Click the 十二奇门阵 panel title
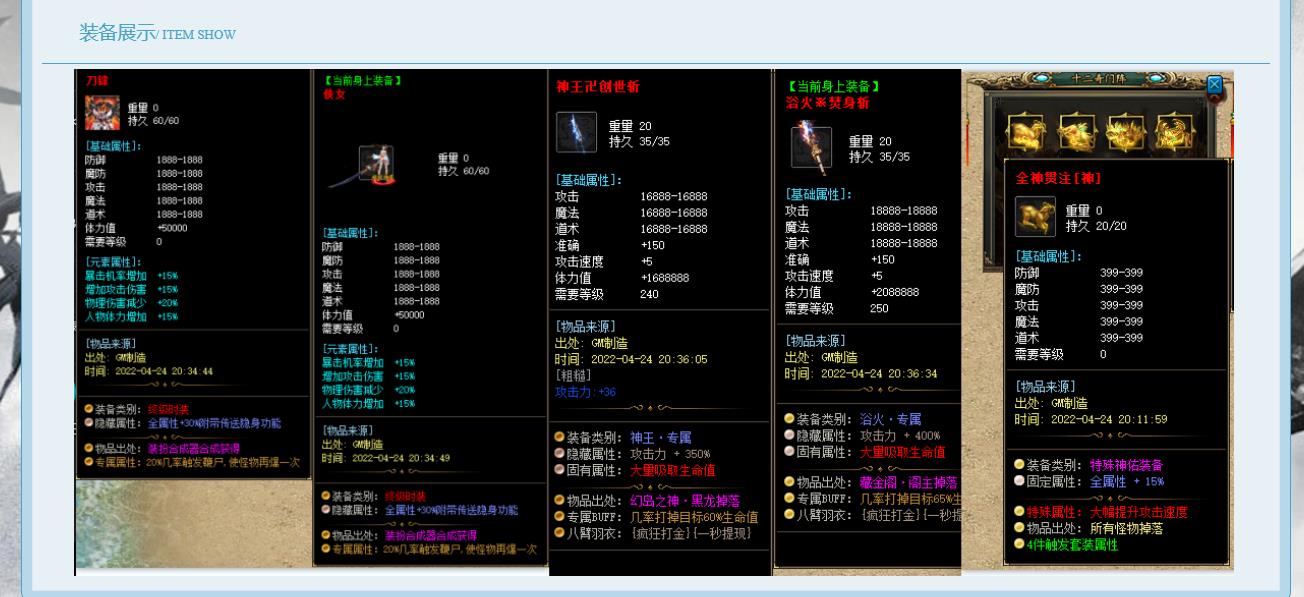 coord(1098,80)
